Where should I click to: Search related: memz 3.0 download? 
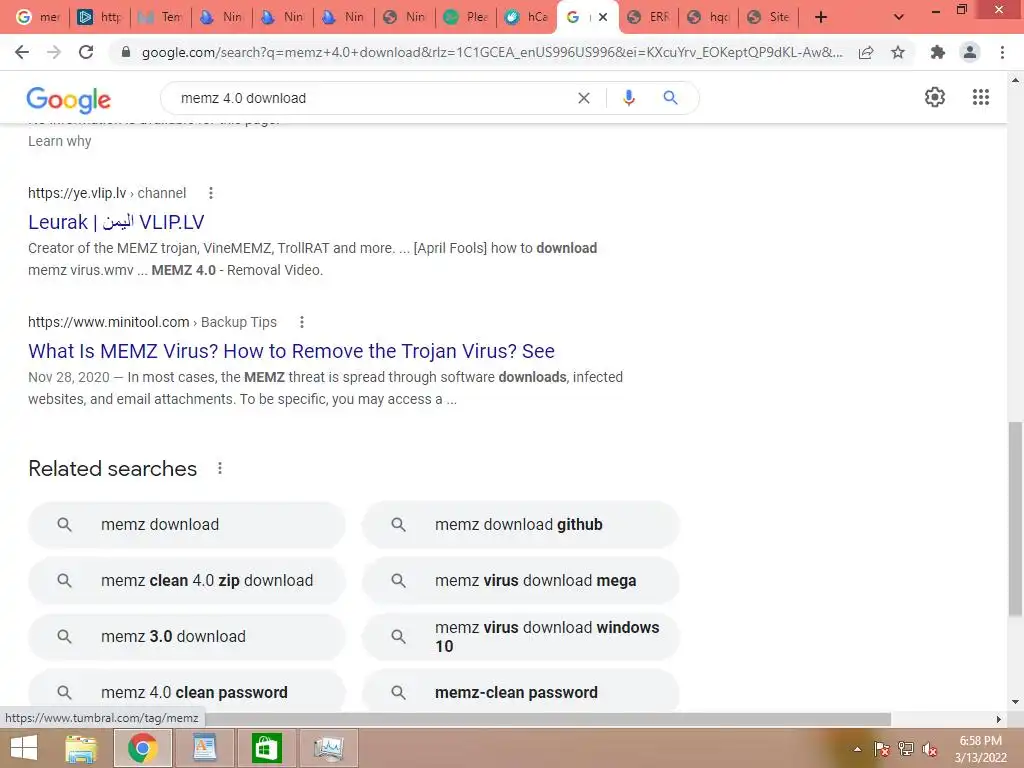186,637
